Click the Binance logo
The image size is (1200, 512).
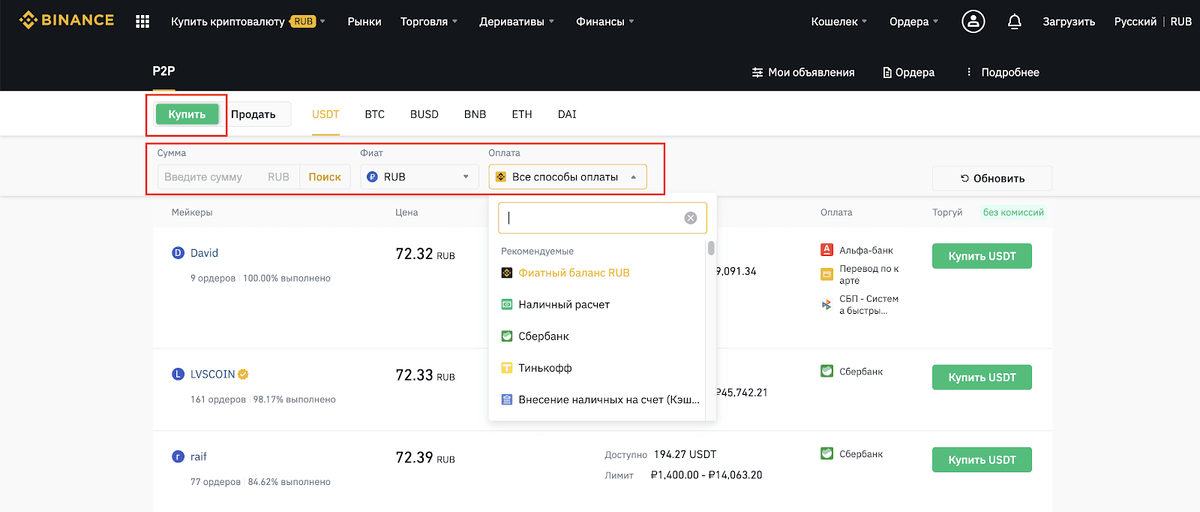pyautogui.click(x=66, y=20)
